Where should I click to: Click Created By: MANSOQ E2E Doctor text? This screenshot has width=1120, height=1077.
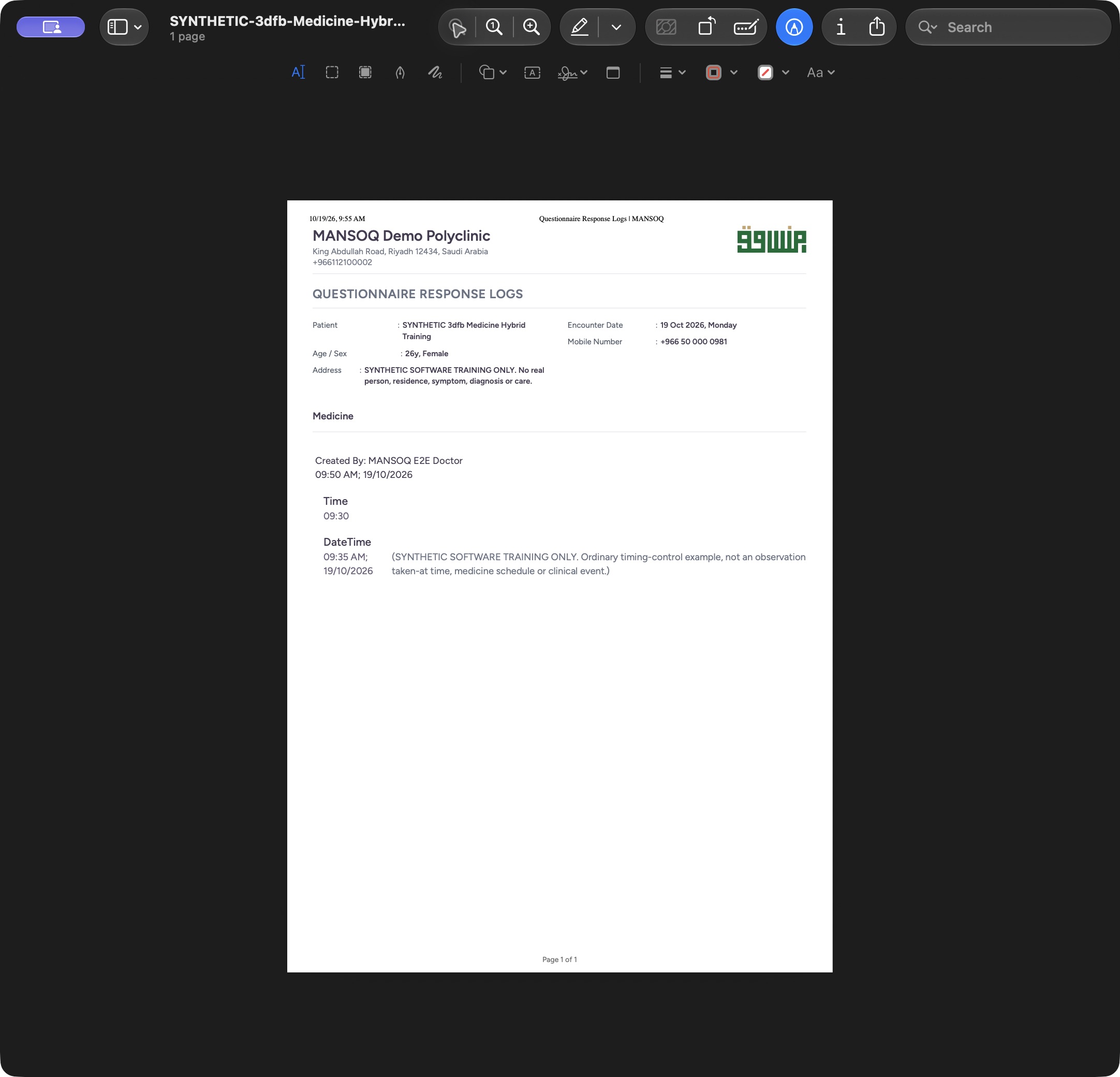389,460
